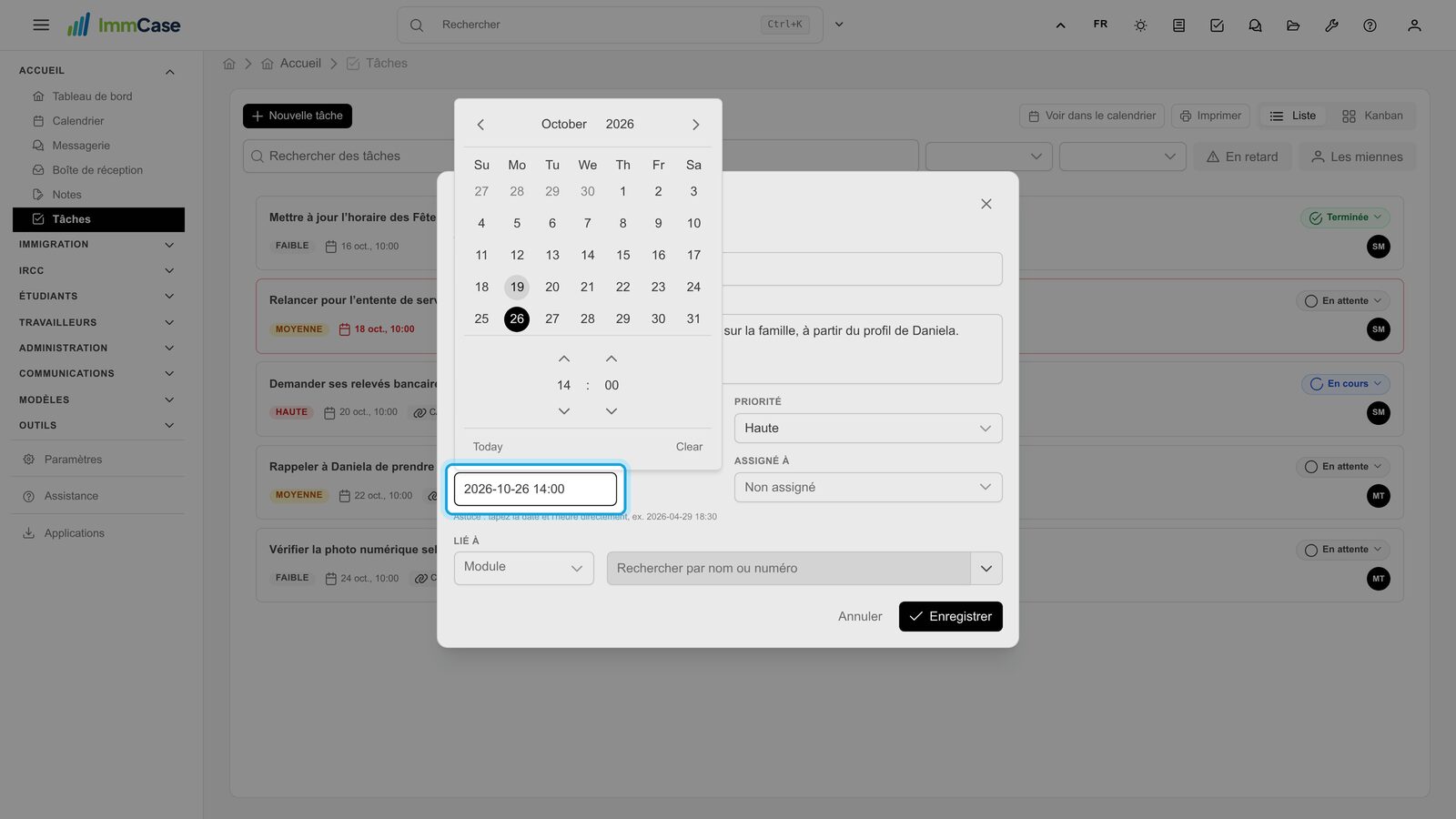Open the folder icon in header
The height and width of the screenshot is (819, 1456).
pos(1293,25)
